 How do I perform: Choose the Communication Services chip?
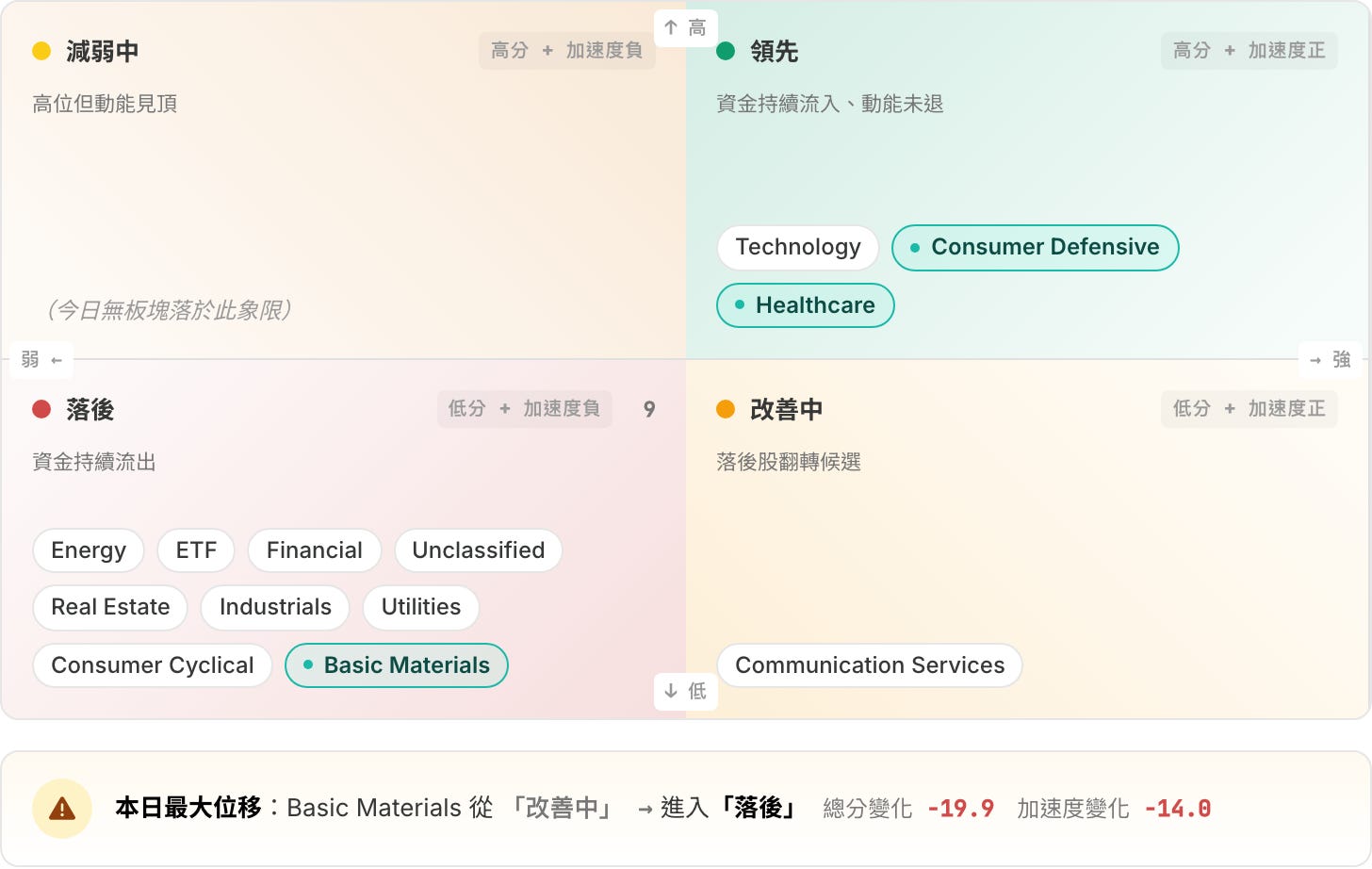pyautogui.click(x=870, y=665)
